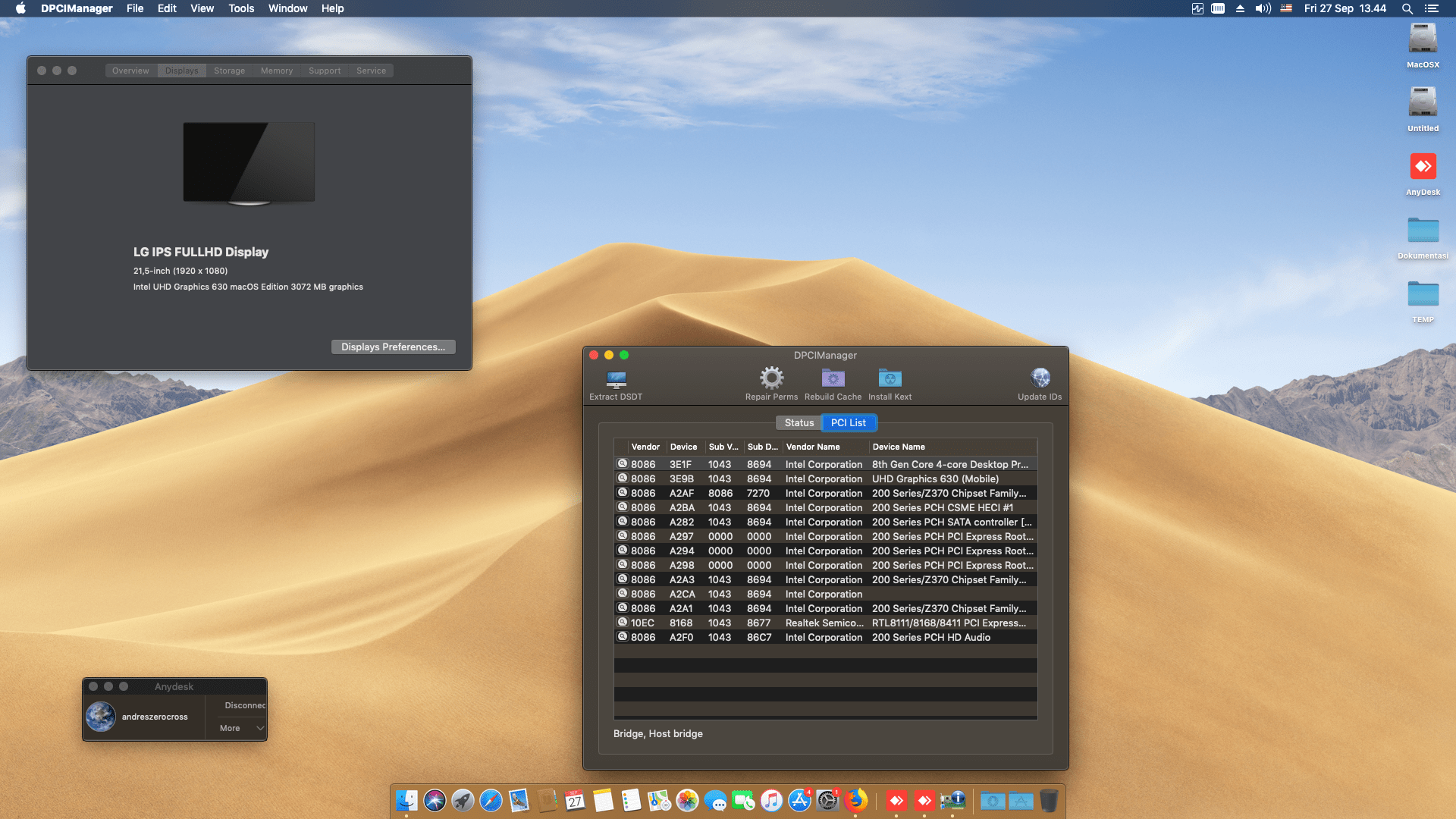This screenshot has height=819, width=1456.
Task: Sort by Vendor column header
Action: [x=645, y=447]
